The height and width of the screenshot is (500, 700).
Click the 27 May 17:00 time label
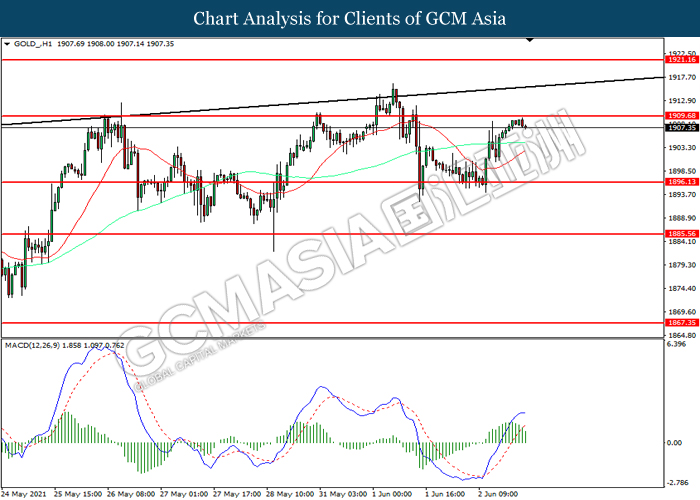(237, 494)
